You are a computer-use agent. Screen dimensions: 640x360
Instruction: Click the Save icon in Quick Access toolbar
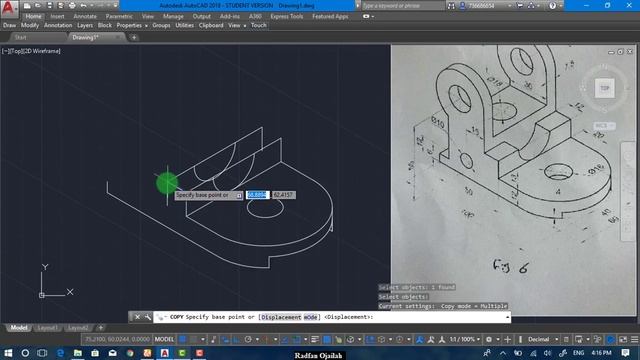point(49,6)
